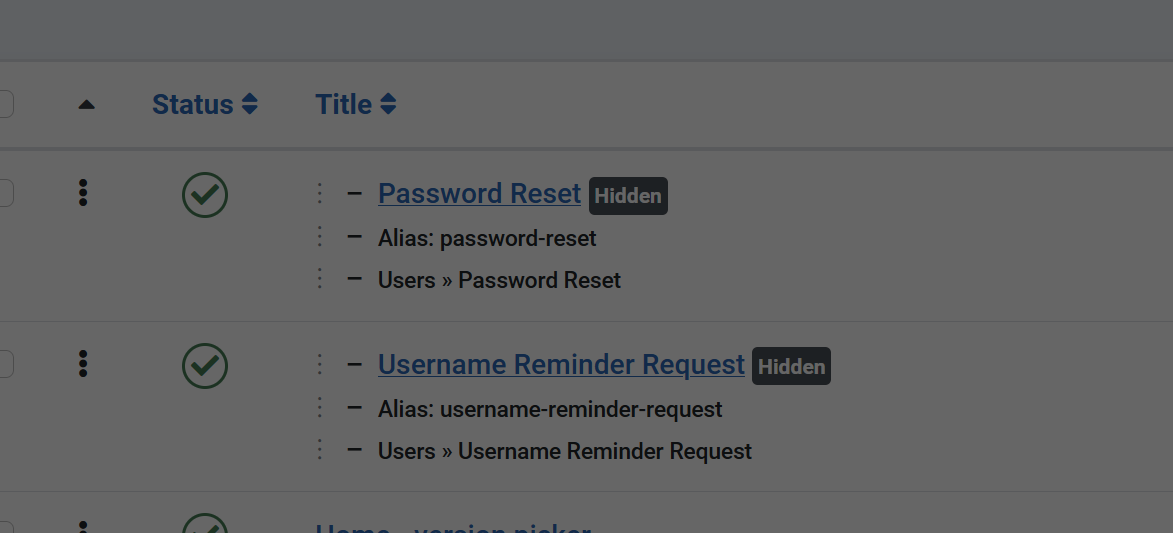Click the 'Alias: username-reminder-request' text
The height and width of the screenshot is (533, 1173).
550,409
